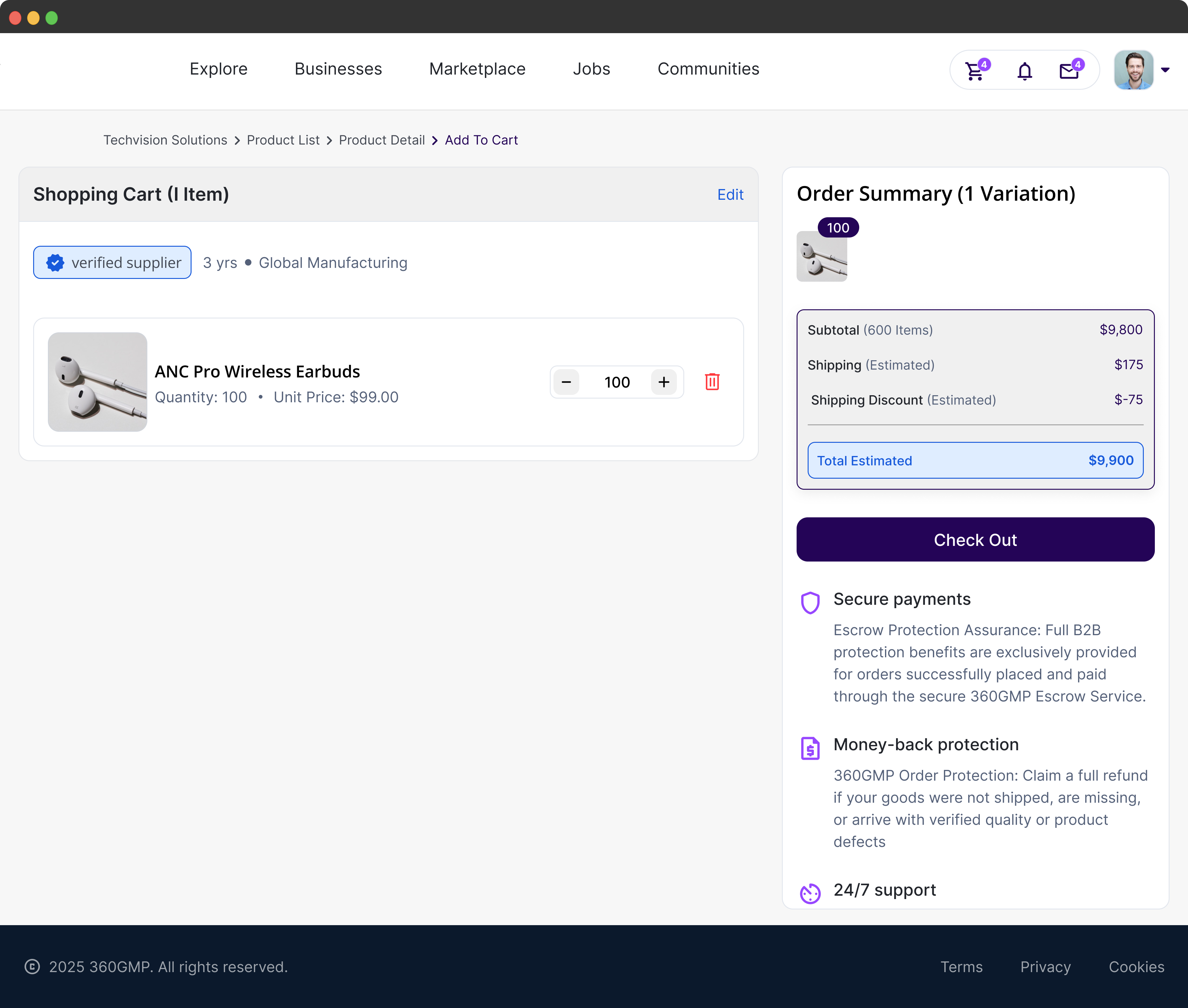The image size is (1188, 1008).
Task: Delete the item with the trash icon
Action: click(x=712, y=381)
